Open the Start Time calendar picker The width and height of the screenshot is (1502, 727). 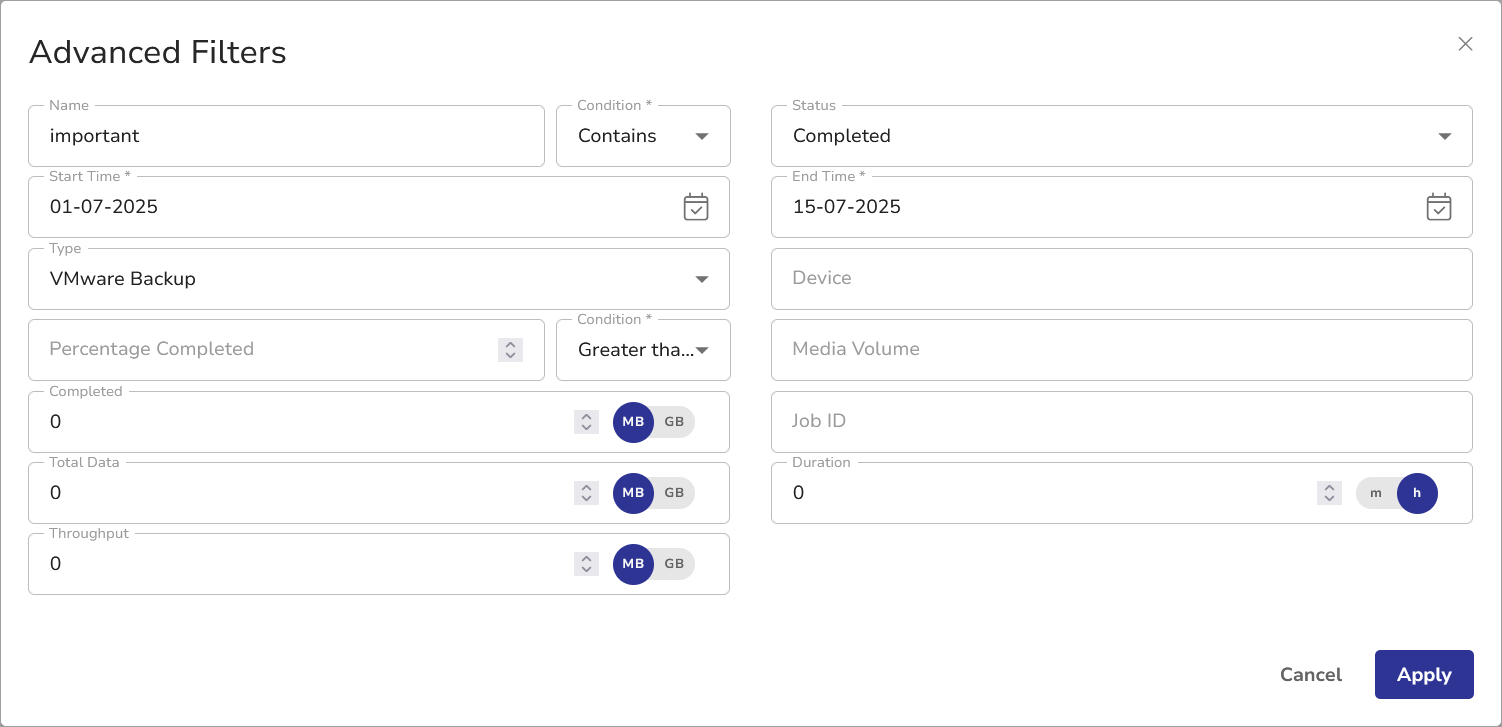pyautogui.click(x=695, y=207)
